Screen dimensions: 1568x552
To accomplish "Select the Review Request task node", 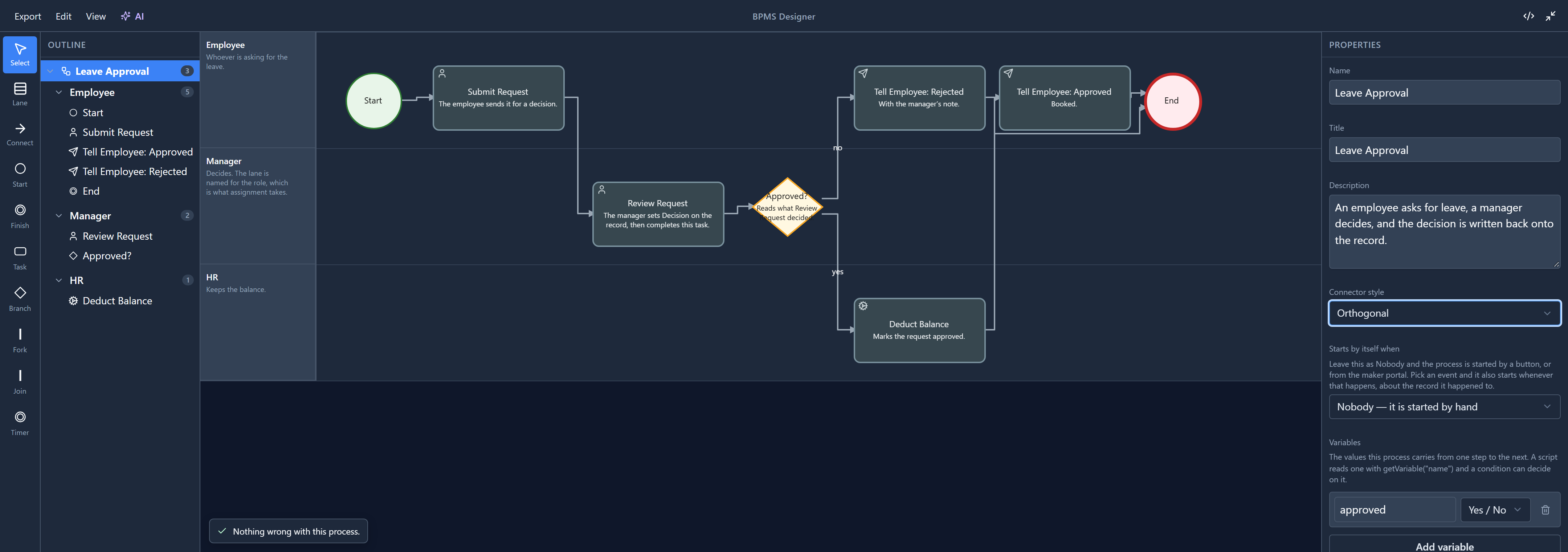I will (x=658, y=215).
